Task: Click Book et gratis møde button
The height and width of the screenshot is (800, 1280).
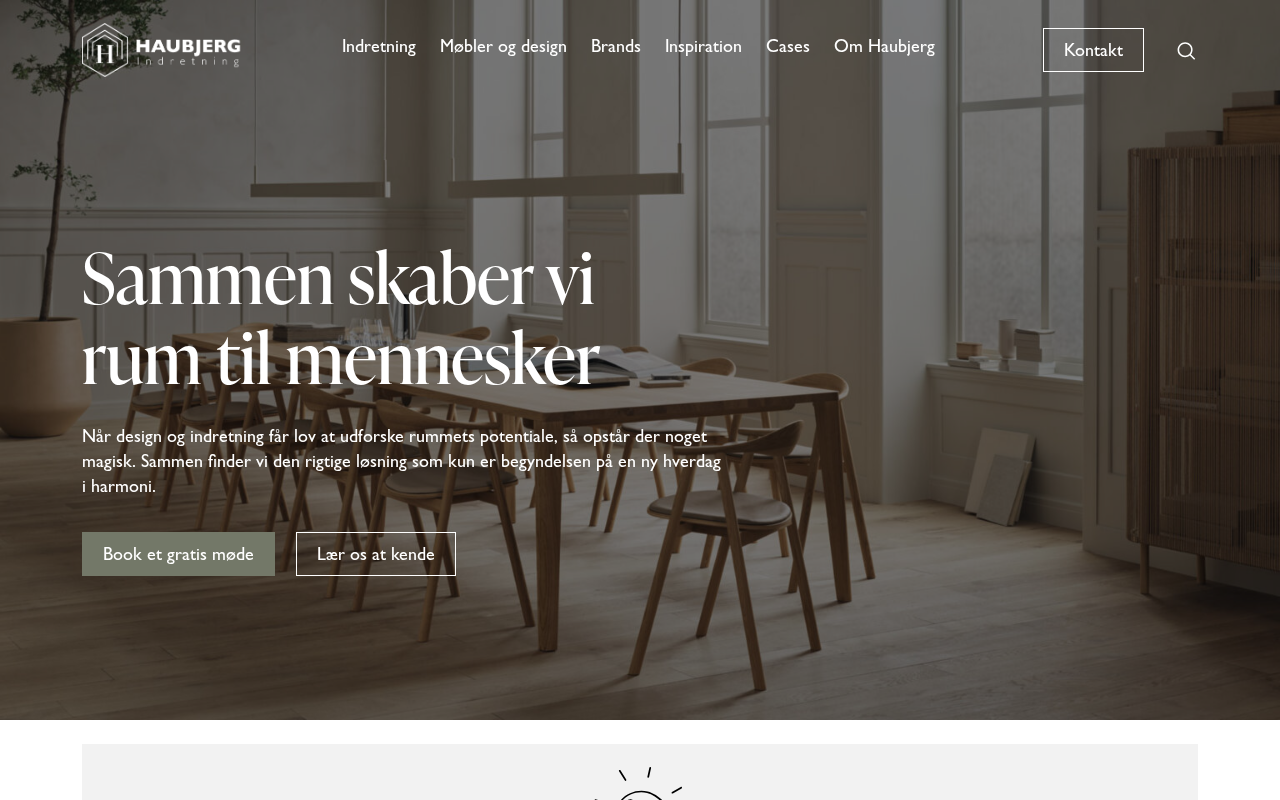Action: coord(178,554)
